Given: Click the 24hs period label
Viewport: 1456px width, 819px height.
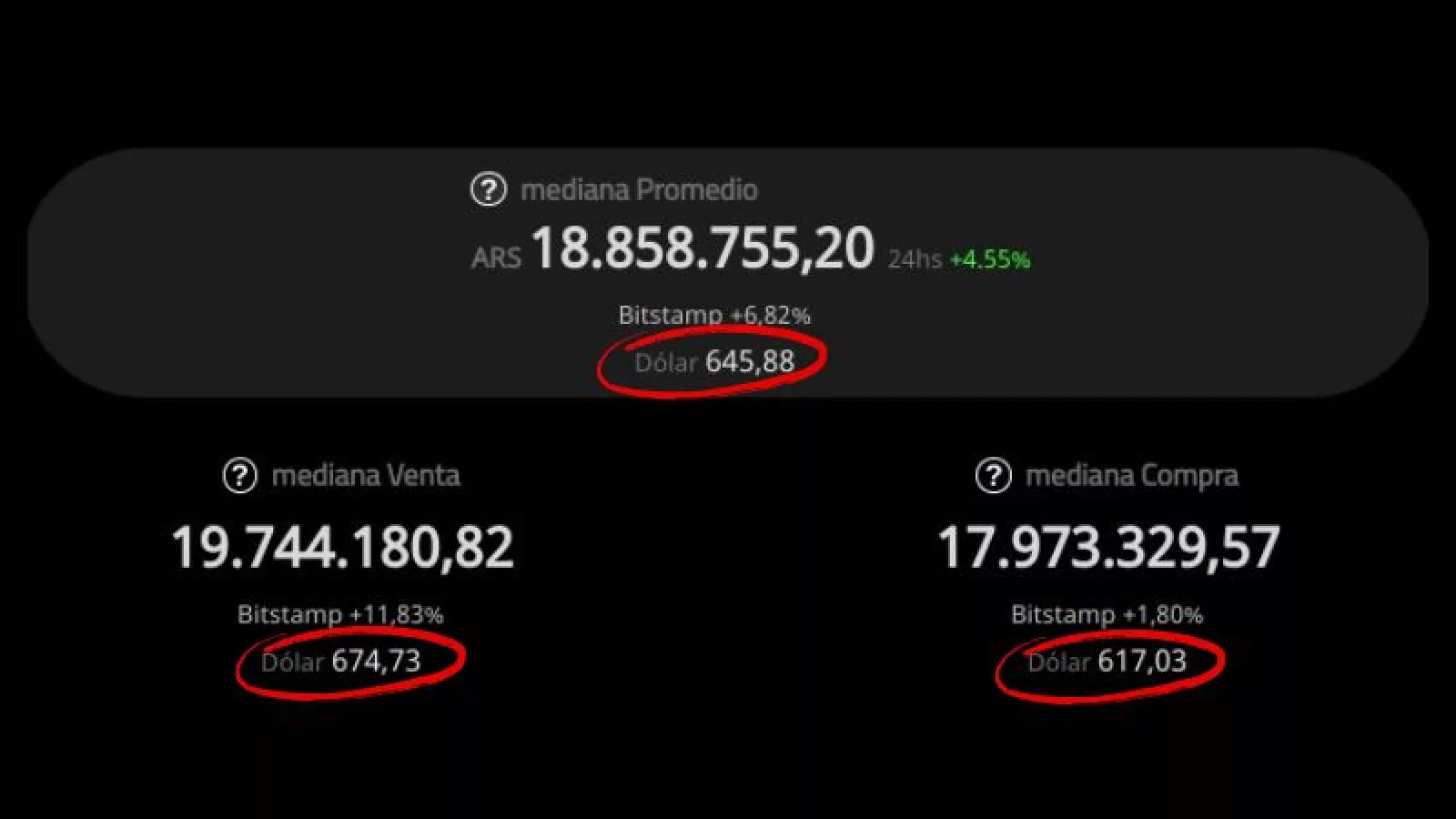Looking at the screenshot, I should [x=914, y=259].
